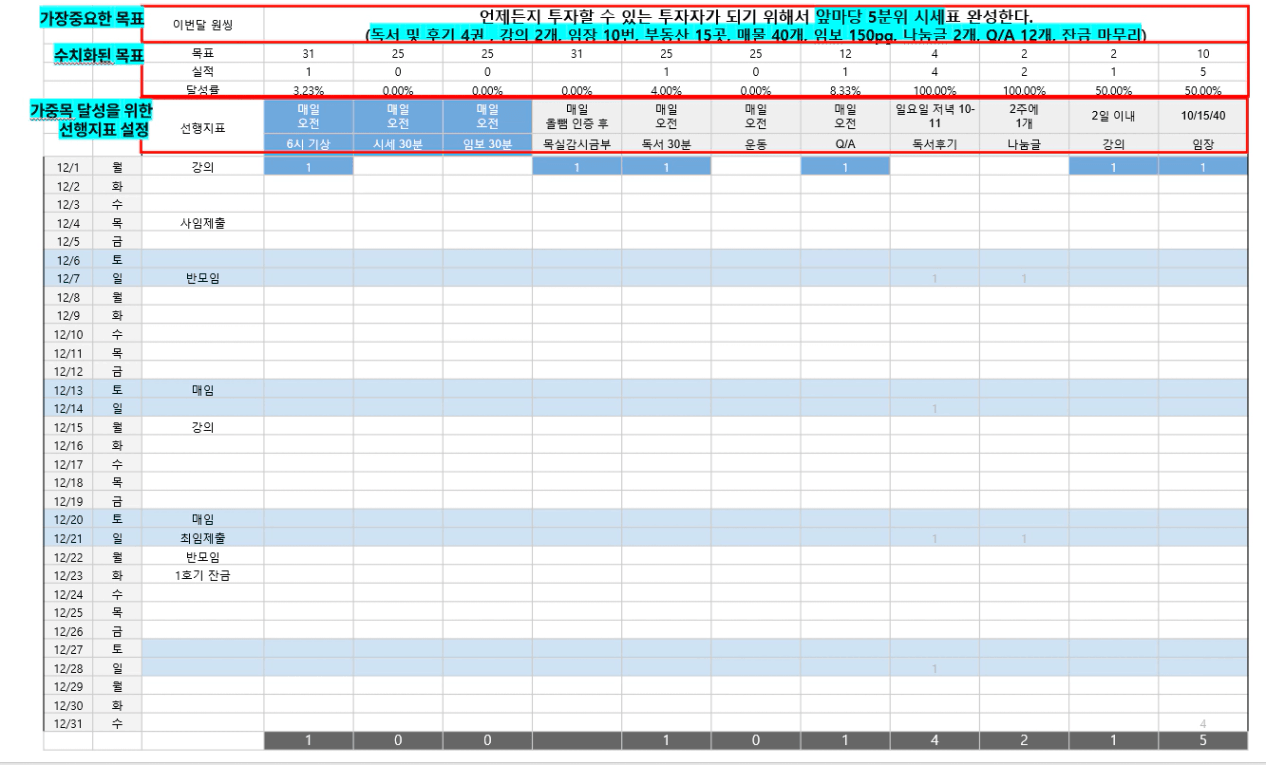Click the '임장' column header

[1203, 144]
